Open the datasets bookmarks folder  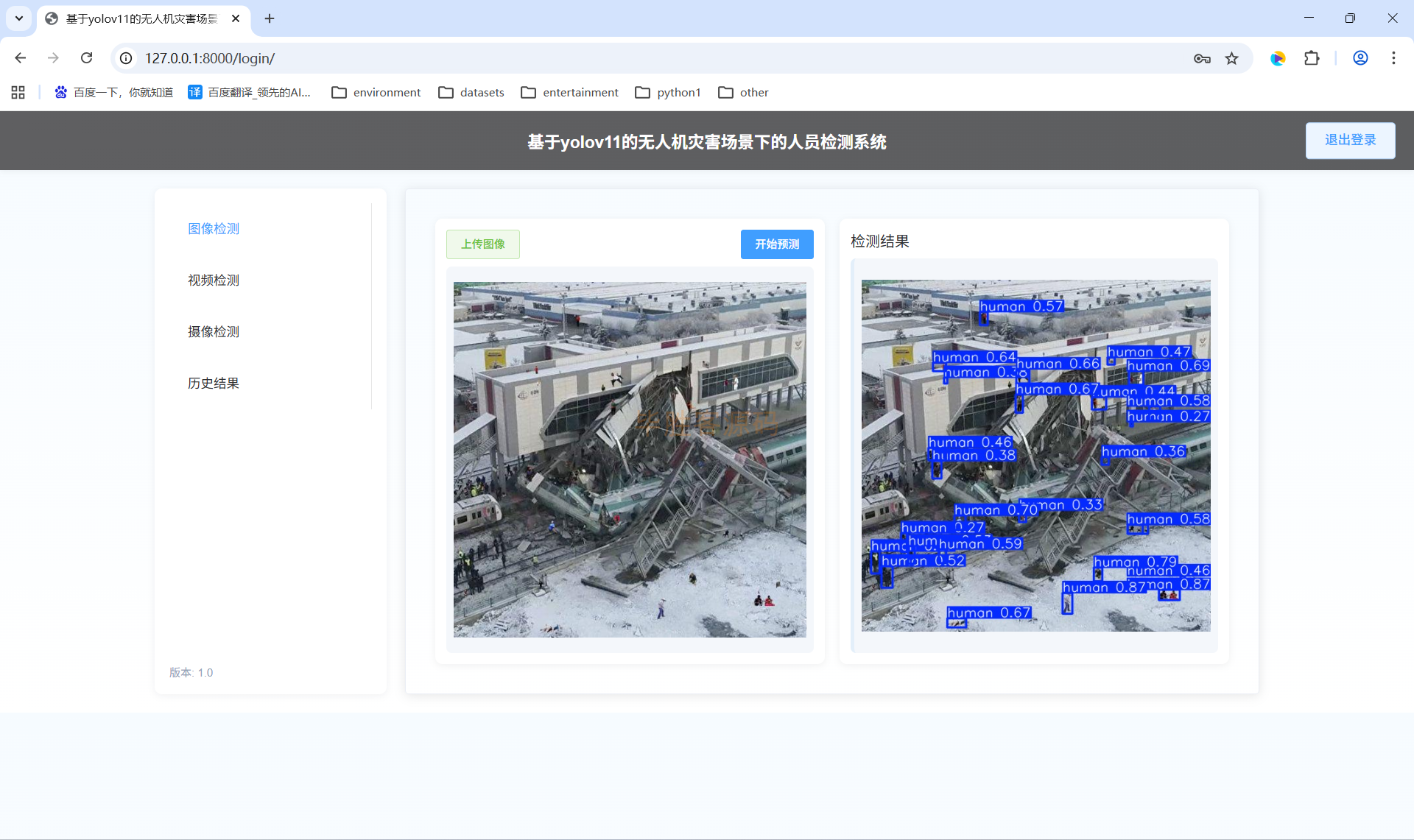pos(471,92)
